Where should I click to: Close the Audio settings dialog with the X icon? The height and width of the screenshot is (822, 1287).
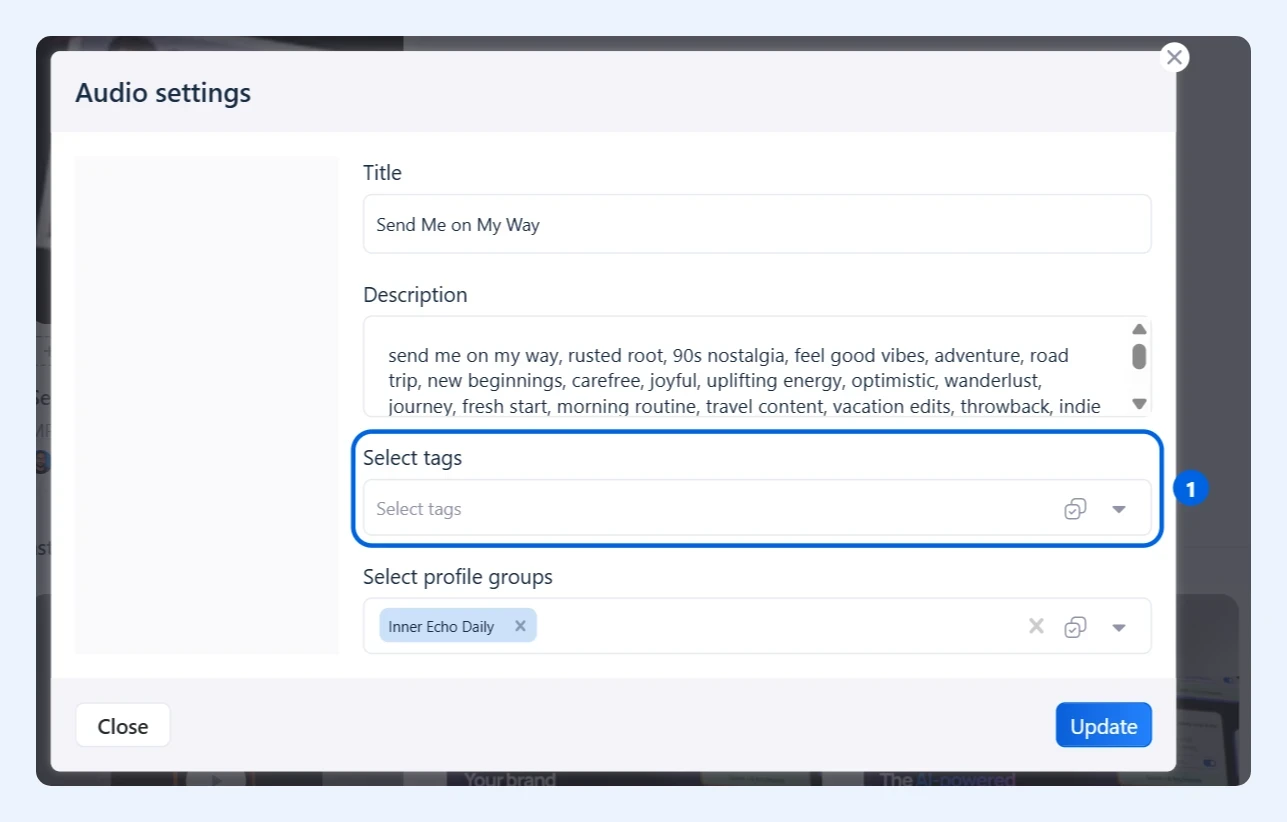(x=1174, y=57)
